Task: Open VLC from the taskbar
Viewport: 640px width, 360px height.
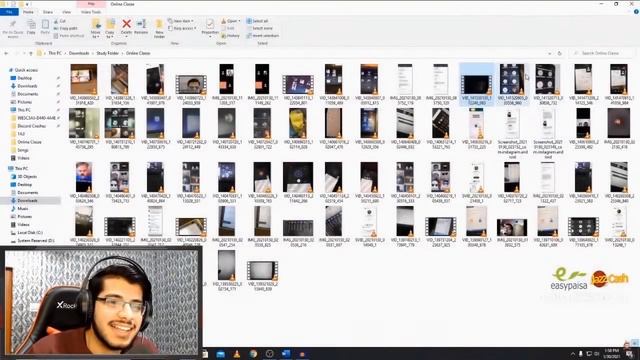Action: pyautogui.click(x=237, y=354)
